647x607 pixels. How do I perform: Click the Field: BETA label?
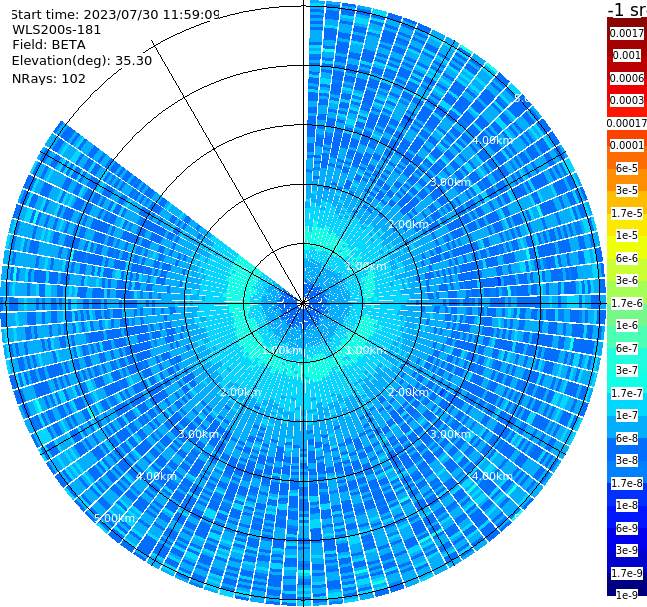[49, 45]
